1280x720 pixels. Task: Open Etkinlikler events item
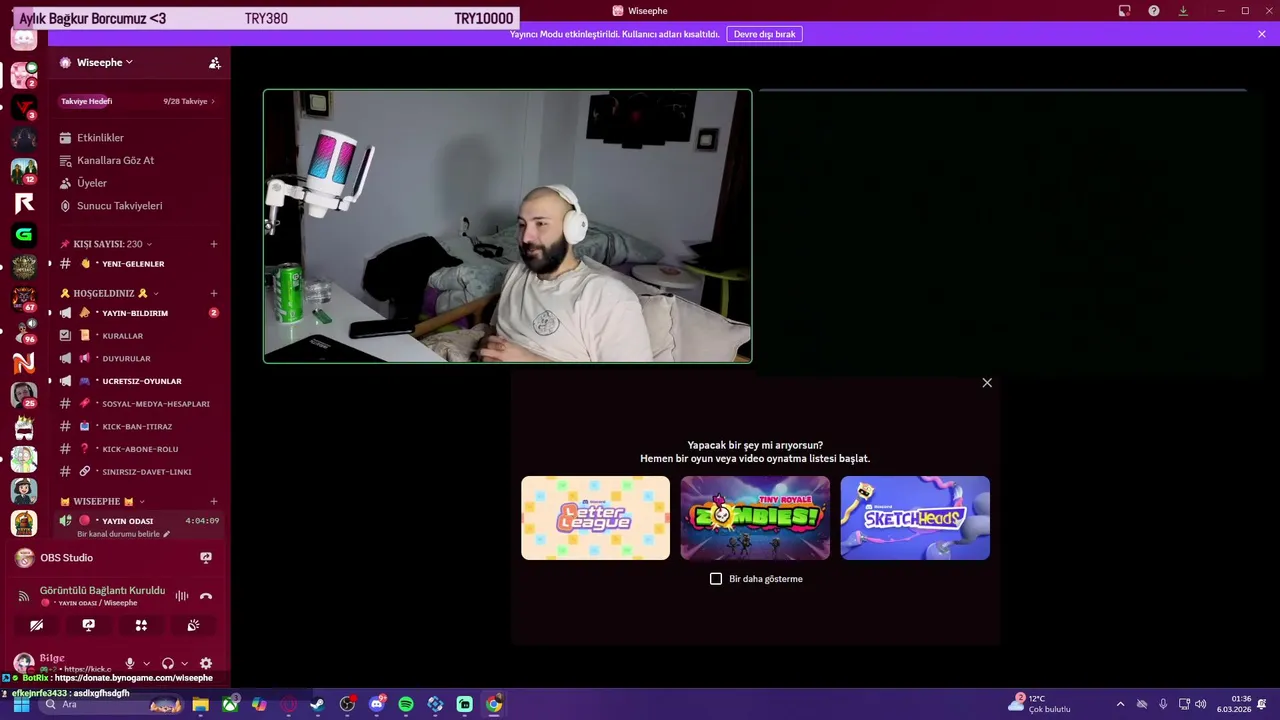139,138
